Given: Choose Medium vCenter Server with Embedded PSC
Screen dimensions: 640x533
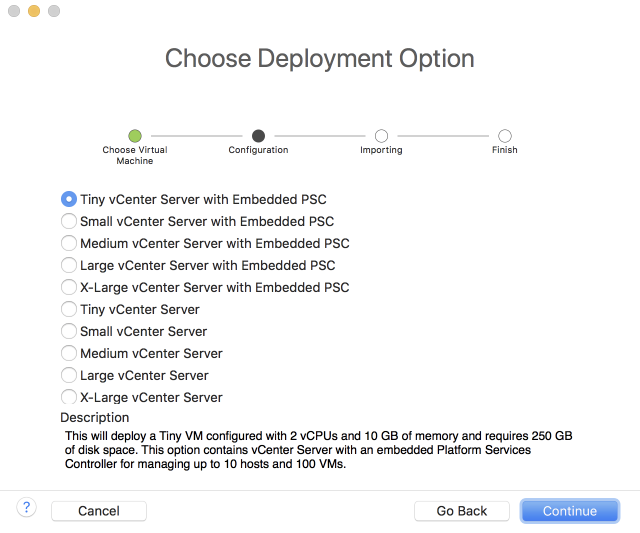Looking at the screenshot, I should click(69, 243).
